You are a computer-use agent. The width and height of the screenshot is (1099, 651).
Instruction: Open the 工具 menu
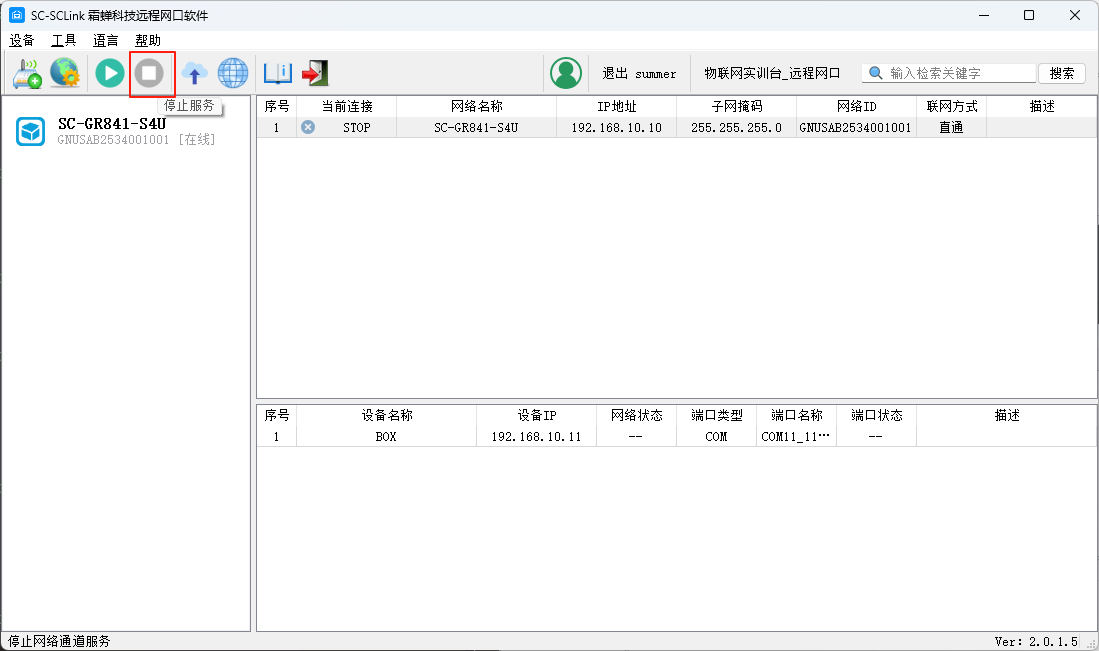pyautogui.click(x=64, y=41)
